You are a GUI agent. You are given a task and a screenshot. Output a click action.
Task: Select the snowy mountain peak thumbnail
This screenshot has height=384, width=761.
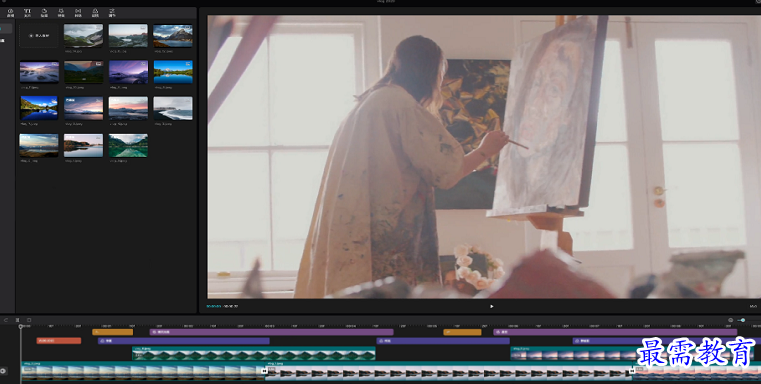pos(173,36)
